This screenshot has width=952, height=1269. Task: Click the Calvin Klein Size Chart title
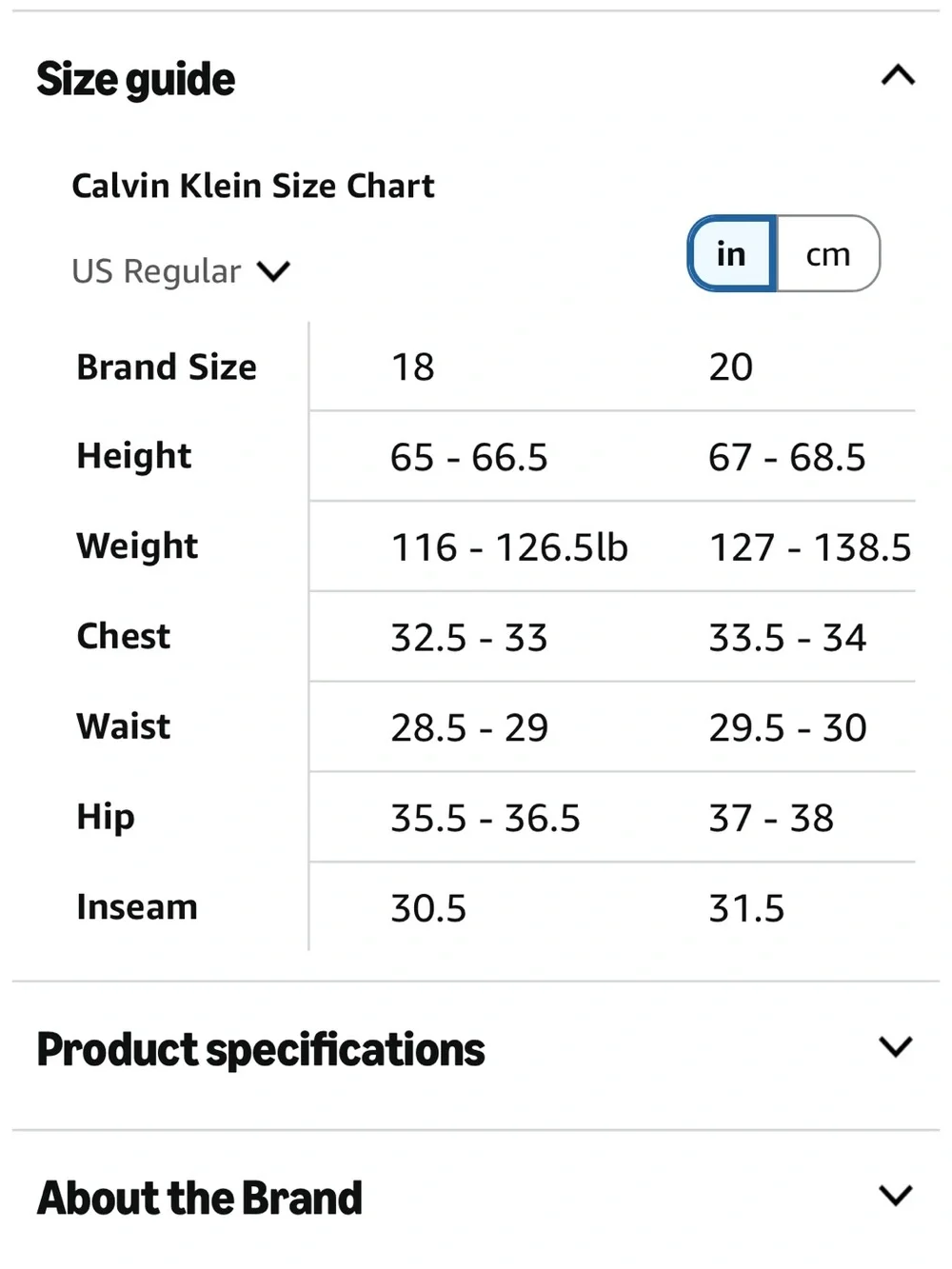pyautogui.click(x=253, y=186)
